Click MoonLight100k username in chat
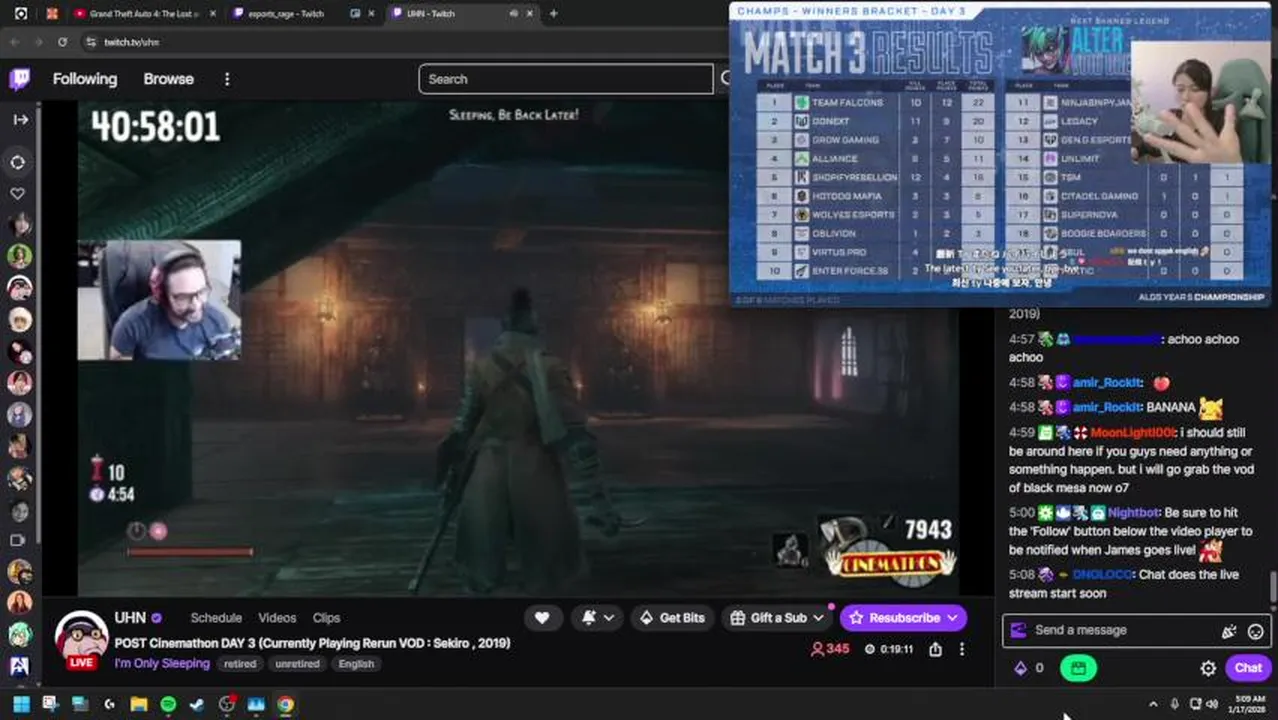This screenshot has width=1278, height=720. click(x=1133, y=432)
